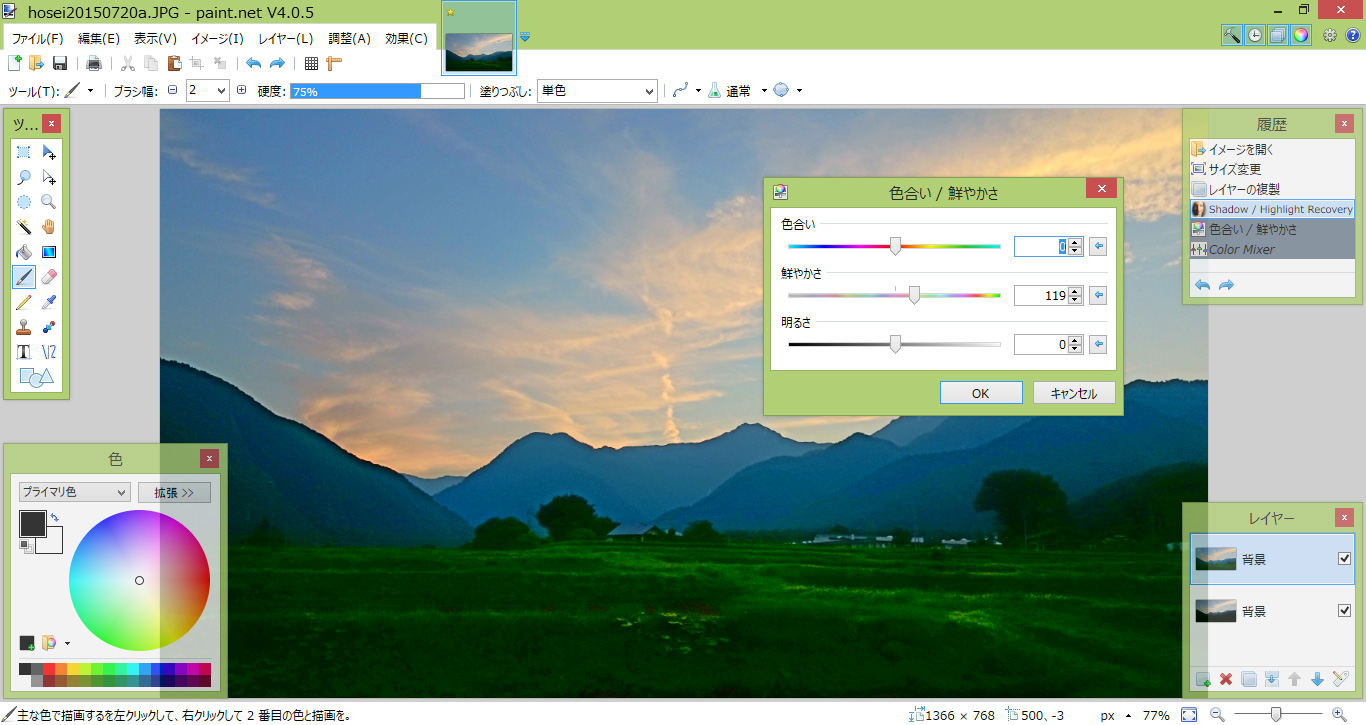This screenshot has width=1366, height=725.
Task: Select the Clone Stamp tool
Action: pyautogui.click(x=24, y=327)
